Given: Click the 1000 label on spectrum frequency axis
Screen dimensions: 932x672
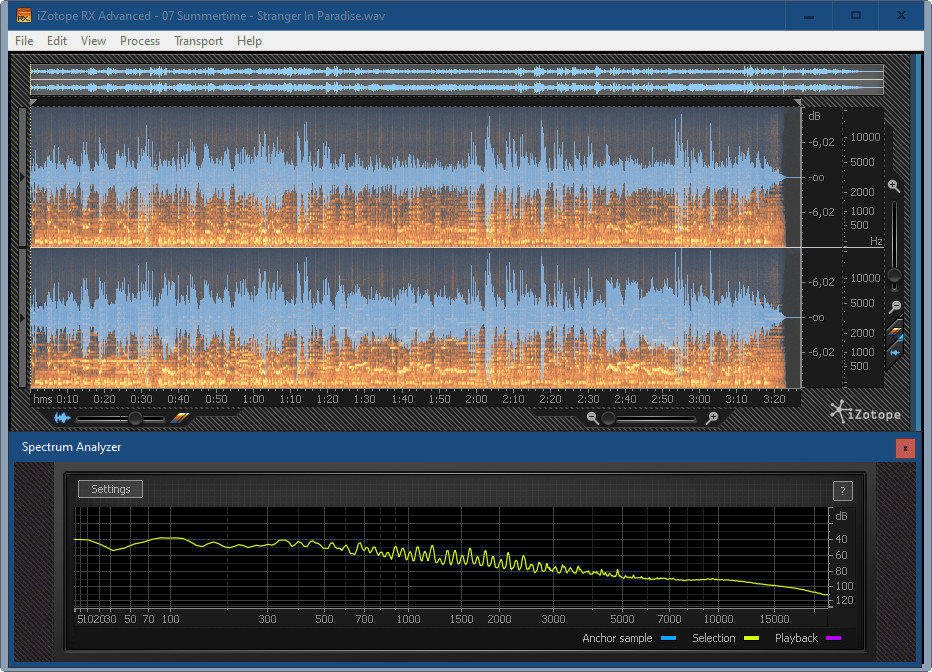Looking at the screenshot, I should coord(408,619).
